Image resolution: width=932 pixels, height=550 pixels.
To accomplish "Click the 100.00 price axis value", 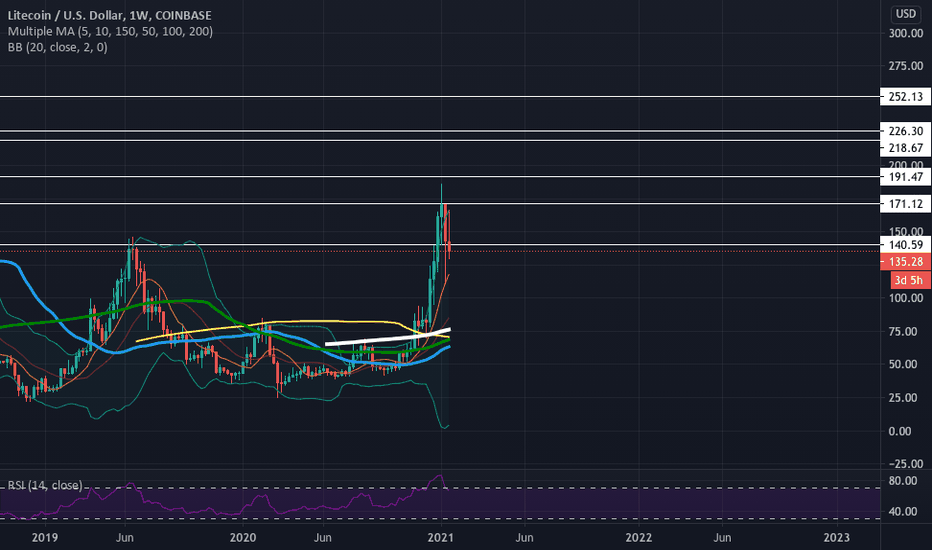I will [x=906, y=298].
